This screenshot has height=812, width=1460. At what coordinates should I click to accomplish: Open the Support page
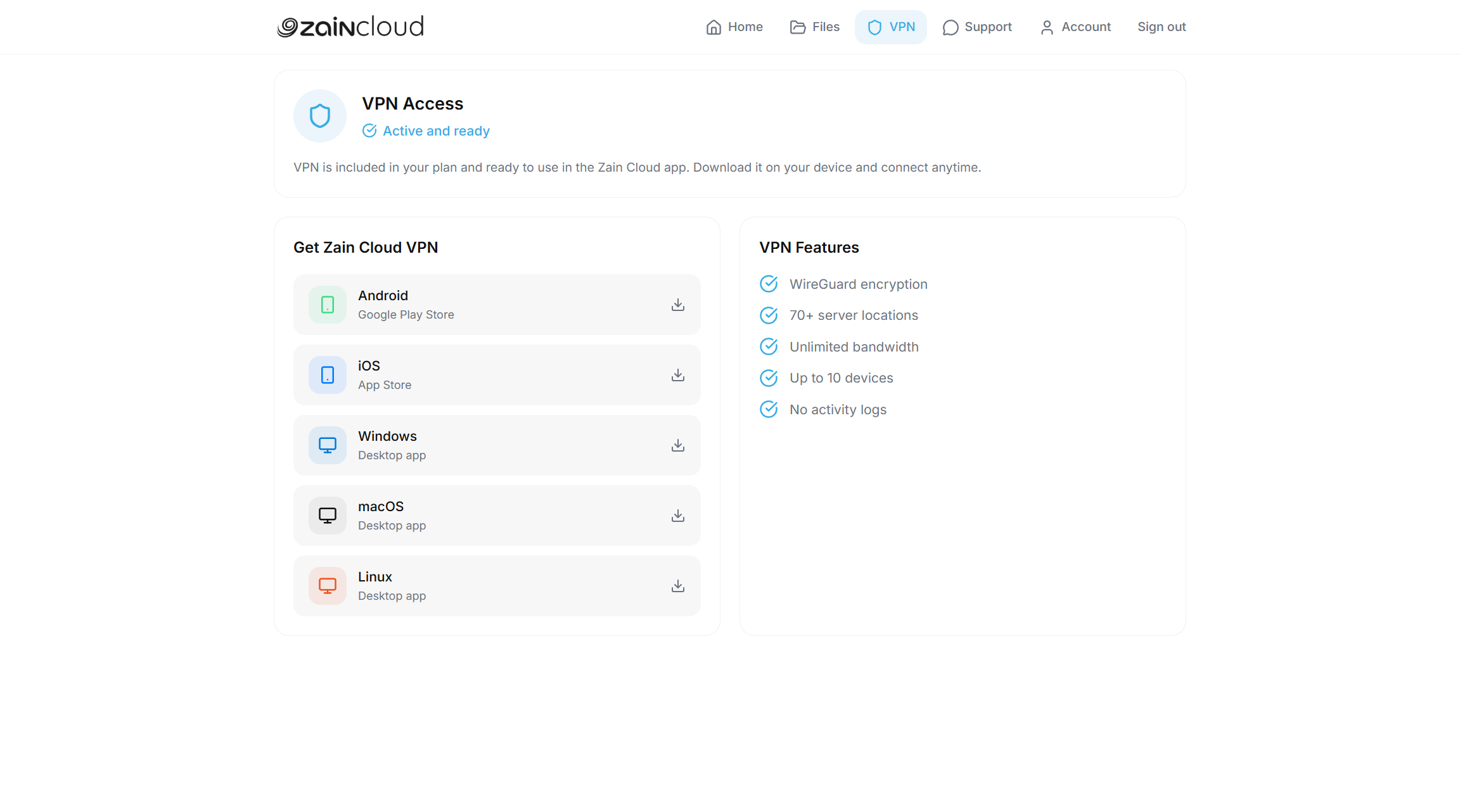tap(977, 27)
